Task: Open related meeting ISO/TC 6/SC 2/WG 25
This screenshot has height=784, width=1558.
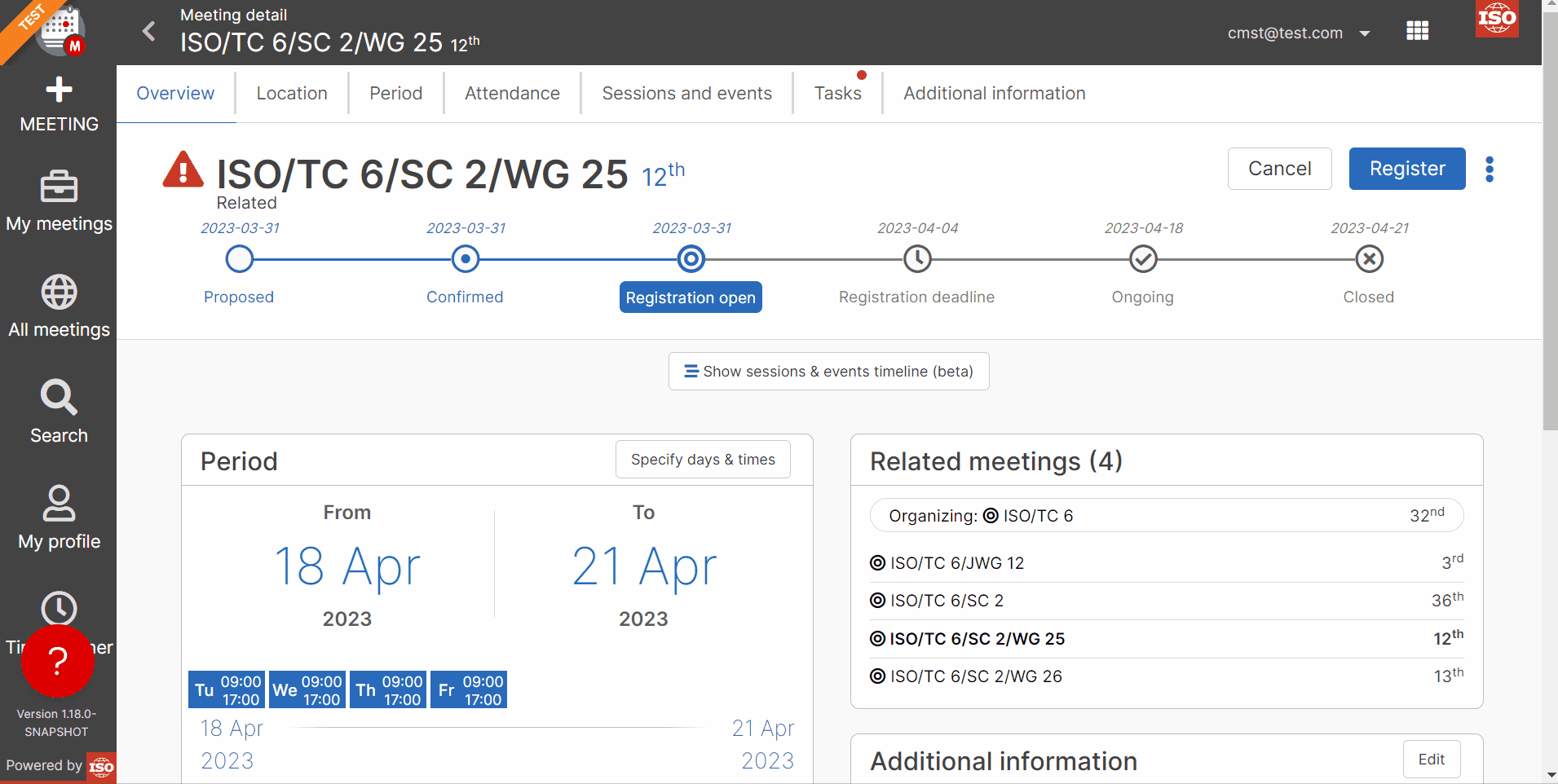Action: [x=1167, y=639]
